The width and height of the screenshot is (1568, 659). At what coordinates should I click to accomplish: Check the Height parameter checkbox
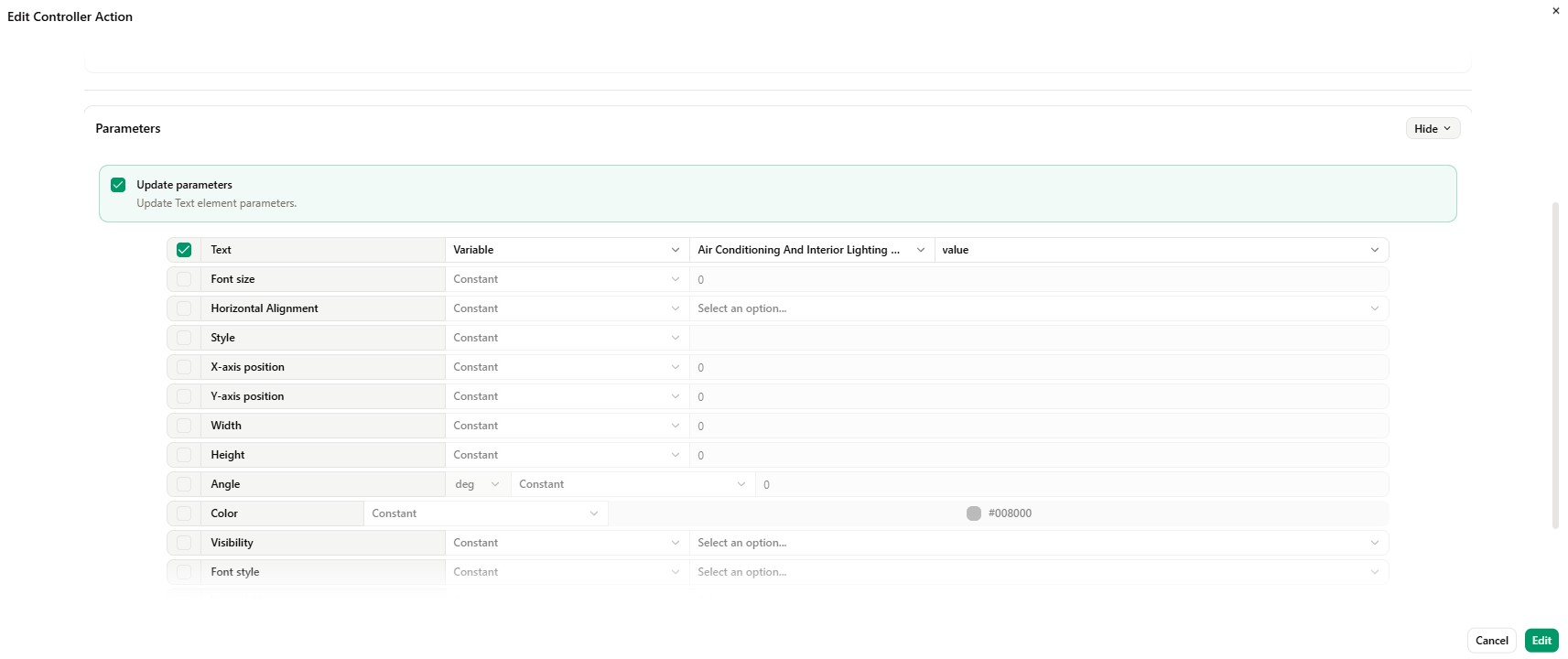pyautogui.click(x=184, y=455)
